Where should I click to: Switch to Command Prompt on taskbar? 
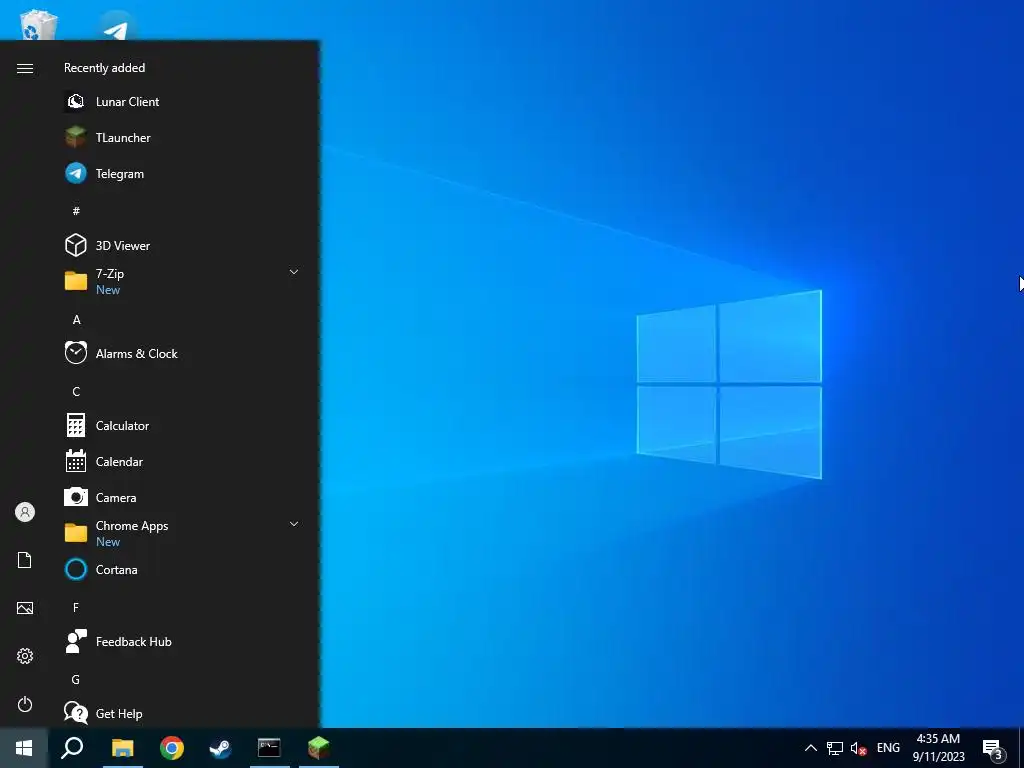click(x=269, y=748)
